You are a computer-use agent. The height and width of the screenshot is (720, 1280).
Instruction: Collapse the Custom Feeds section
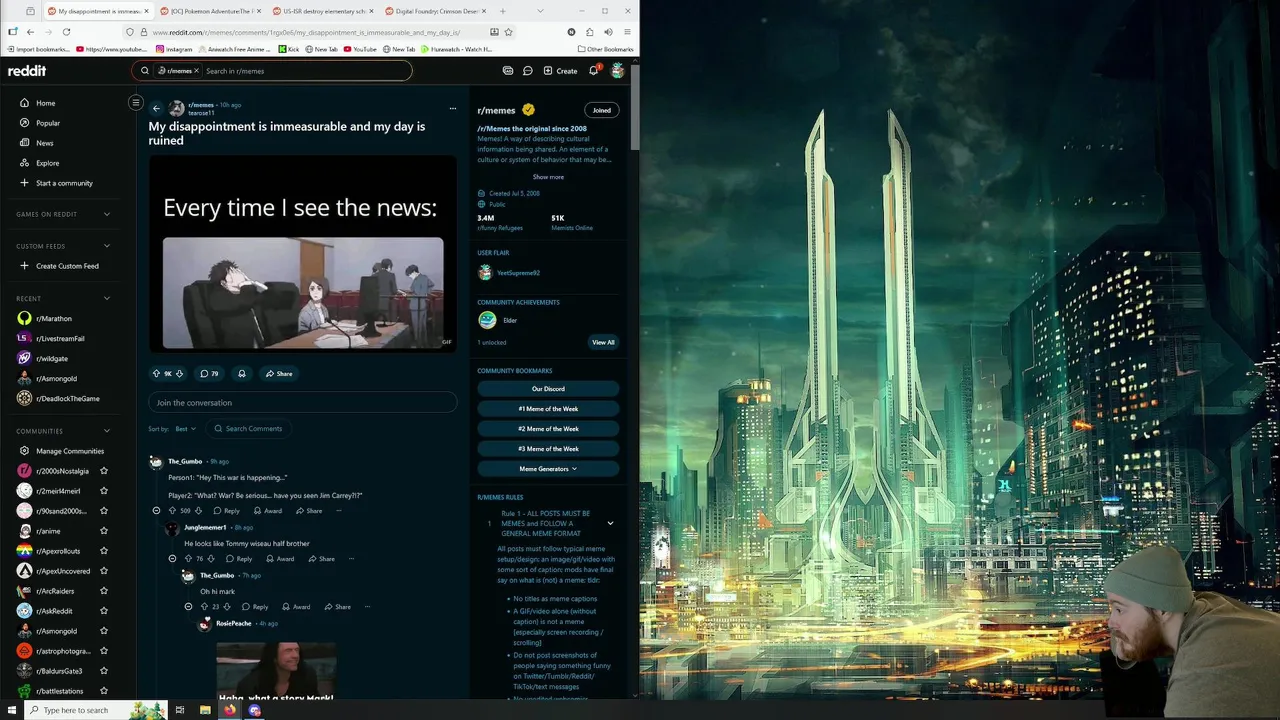pos(107,246)
